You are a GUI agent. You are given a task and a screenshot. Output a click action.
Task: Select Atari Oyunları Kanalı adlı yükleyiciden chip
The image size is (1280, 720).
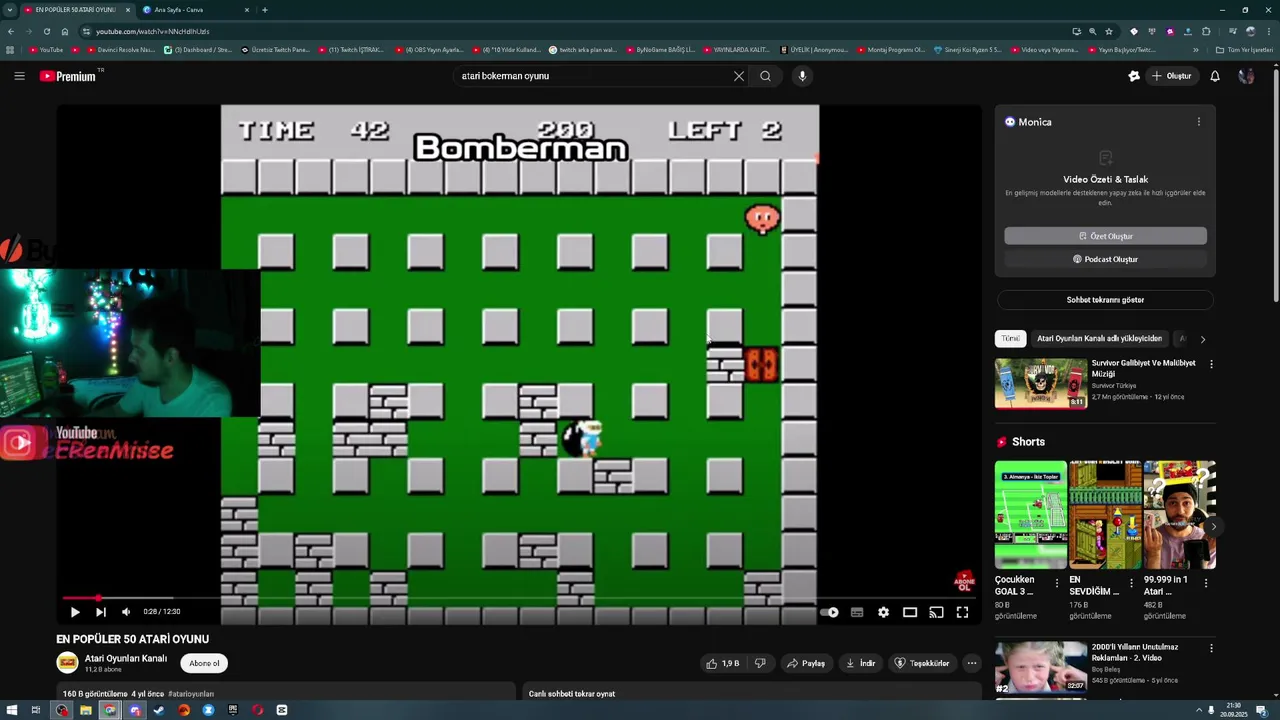[x=1099, y=339]
